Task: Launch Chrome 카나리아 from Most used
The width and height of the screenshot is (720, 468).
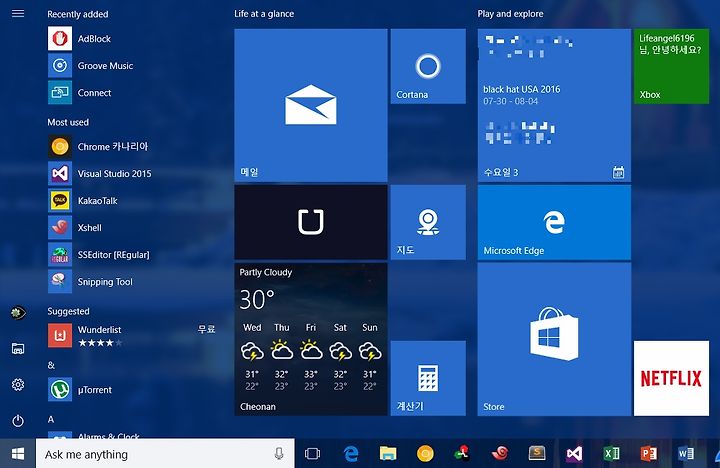Action: (131, 147)
